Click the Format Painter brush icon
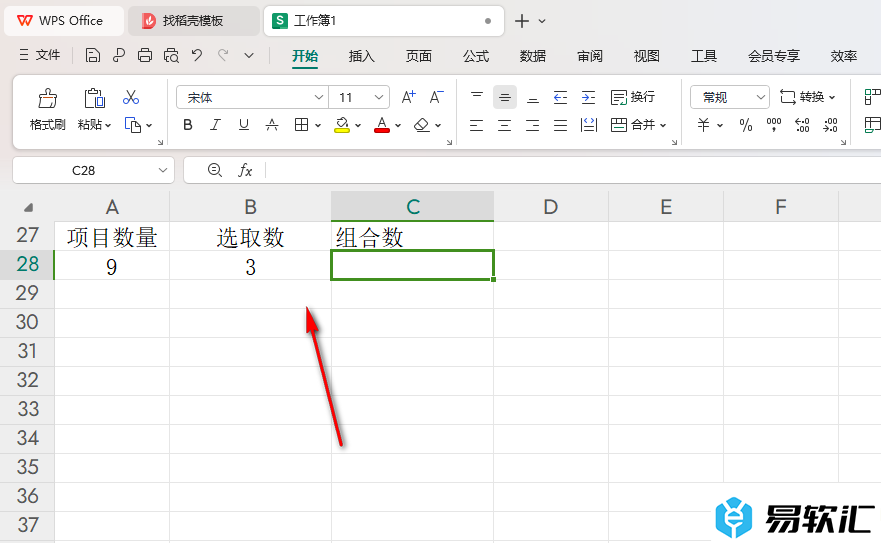The image size is (881, 543). pyautogui.click(x=48, y=98)
